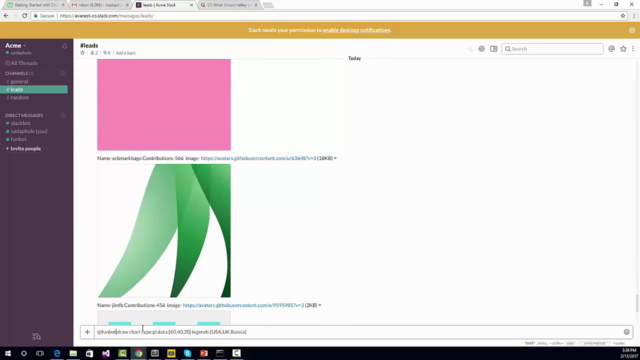Open Slack more items menu
This screenshot has width=640, height=360.
(x=633, y=49)
